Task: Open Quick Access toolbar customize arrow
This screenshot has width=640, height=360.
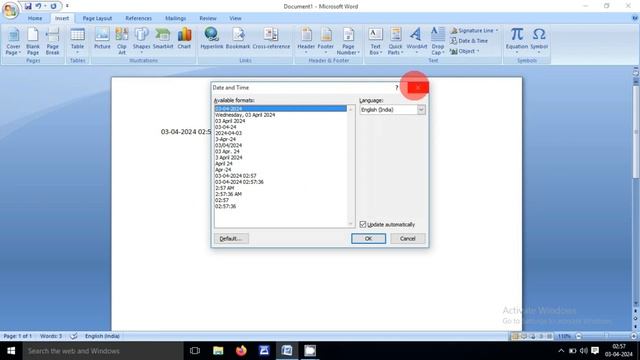Action: pos(67,6)
